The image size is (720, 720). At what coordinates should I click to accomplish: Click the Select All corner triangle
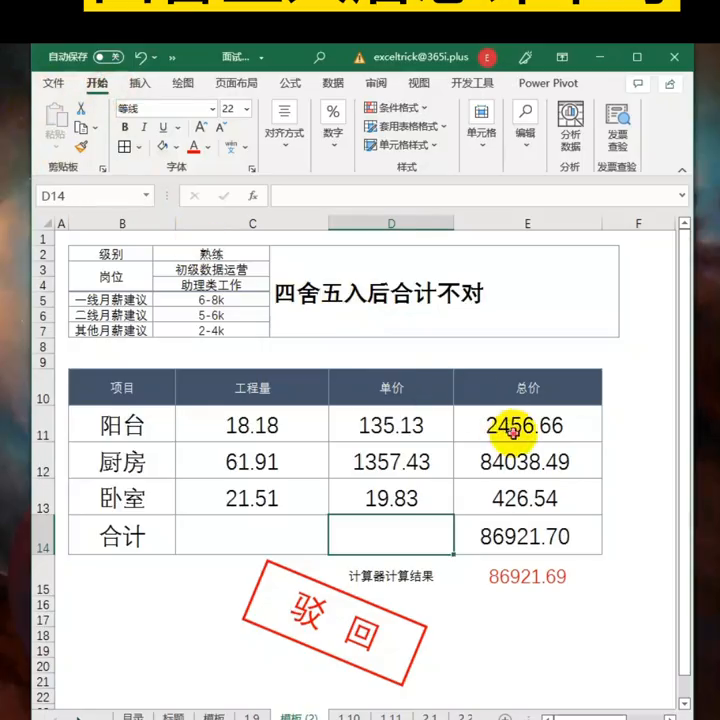pos(47,224)
